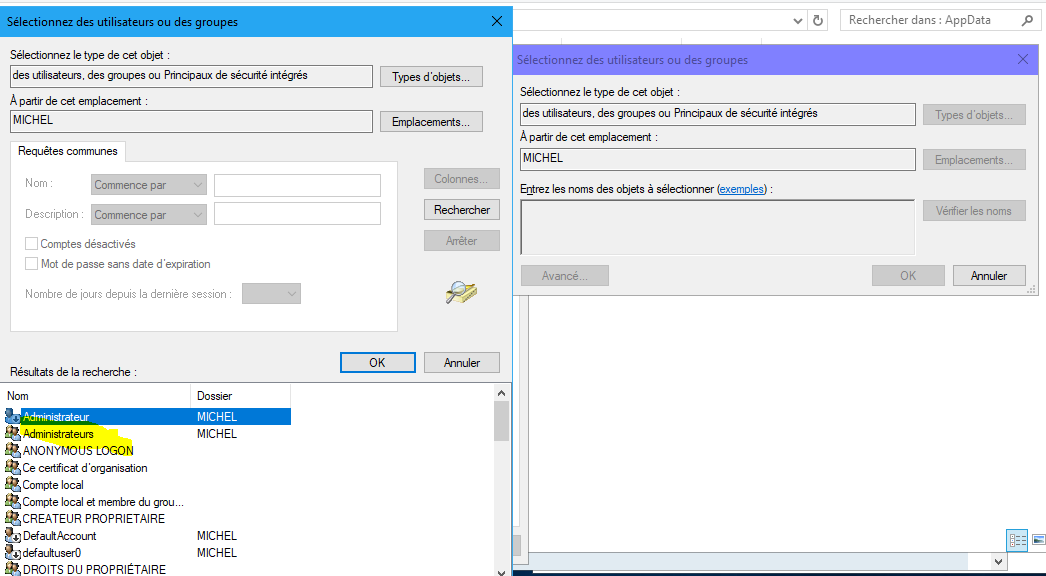The image size is (1046, 576).
Task: Click the Types d'objets button in front dialog
Action: (x=431, y=77)
